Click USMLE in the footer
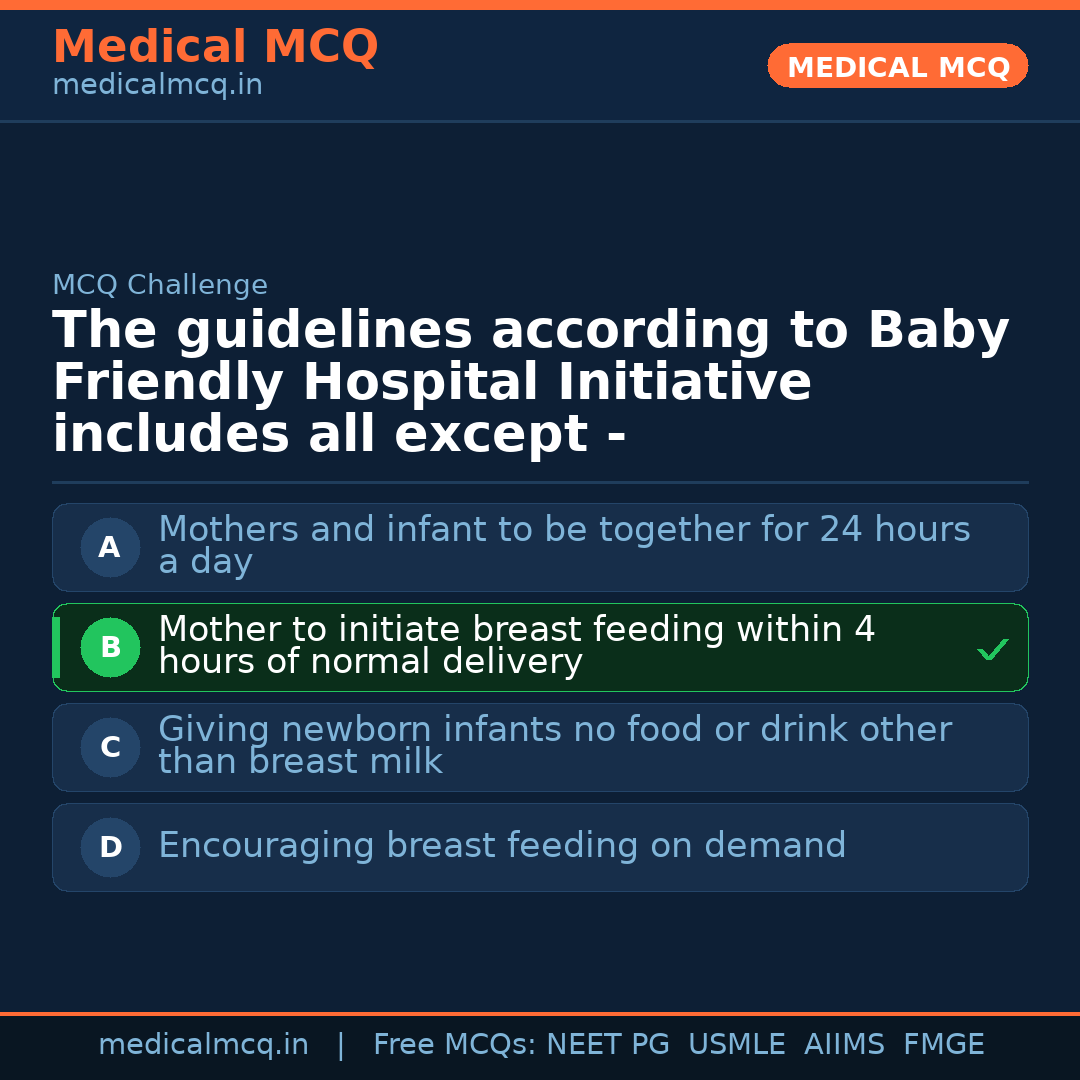 736,1045
